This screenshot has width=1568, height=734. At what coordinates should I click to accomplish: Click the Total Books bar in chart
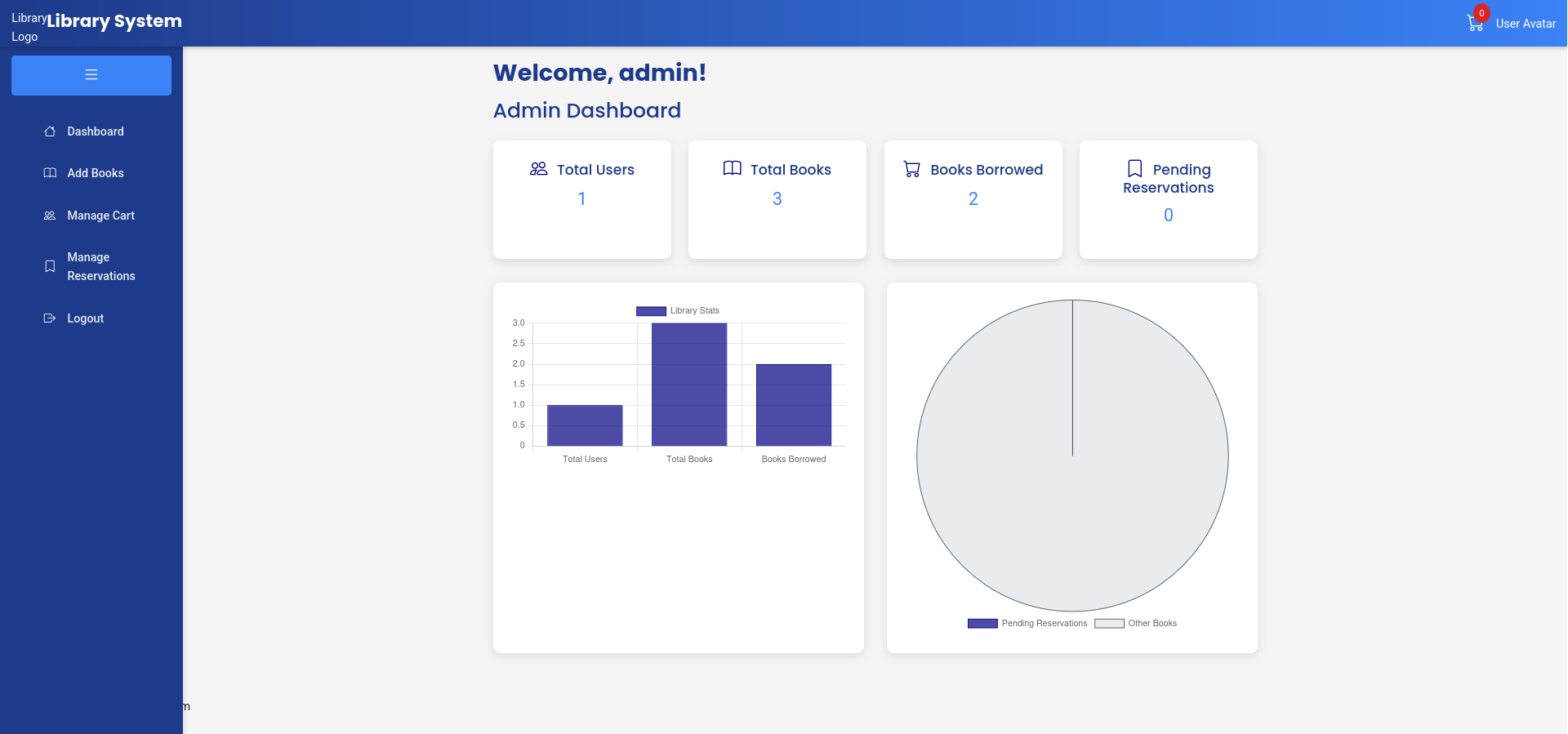click(689, 384)
